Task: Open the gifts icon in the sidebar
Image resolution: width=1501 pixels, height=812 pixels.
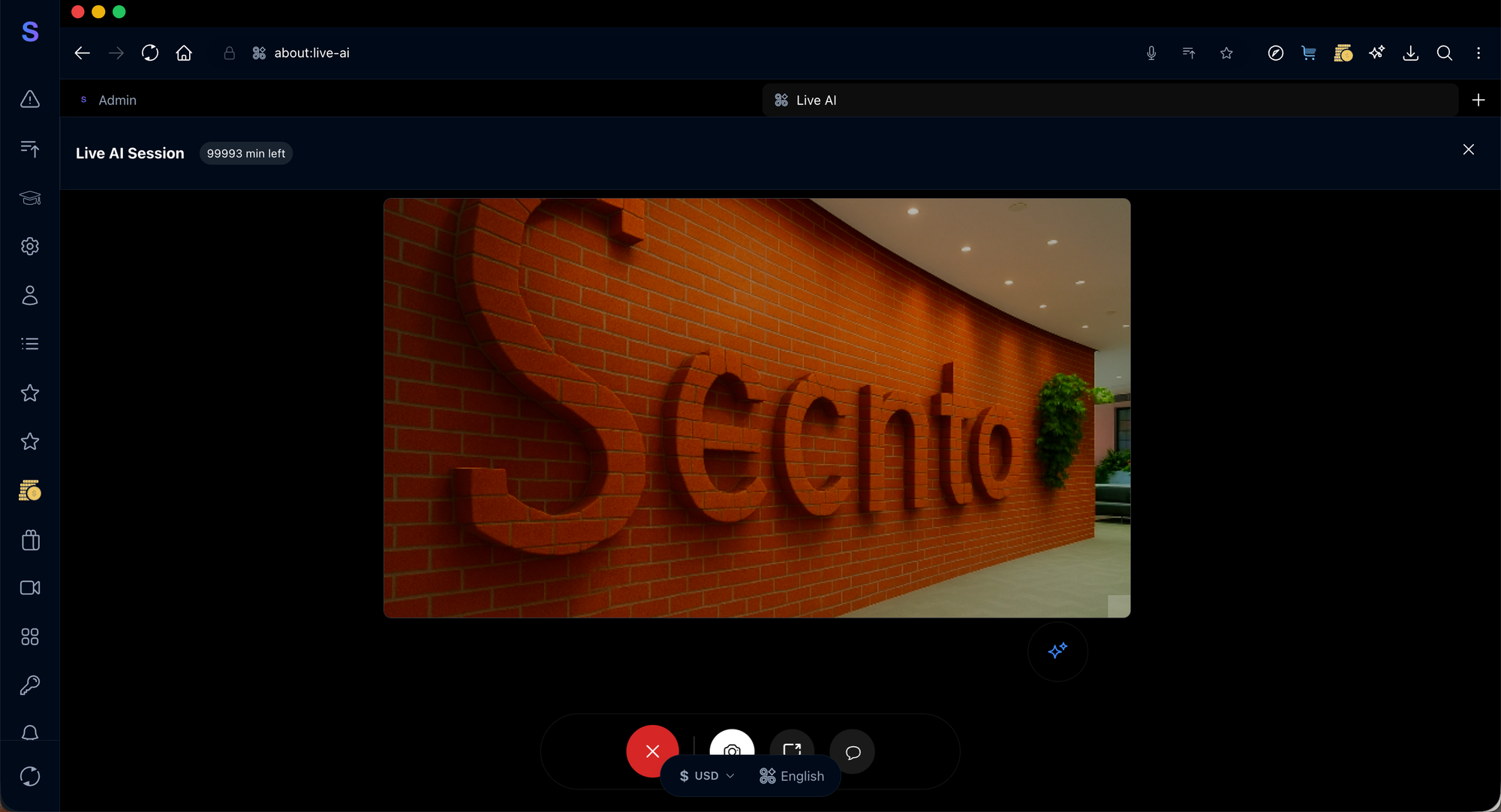Action: pos(29,540)
